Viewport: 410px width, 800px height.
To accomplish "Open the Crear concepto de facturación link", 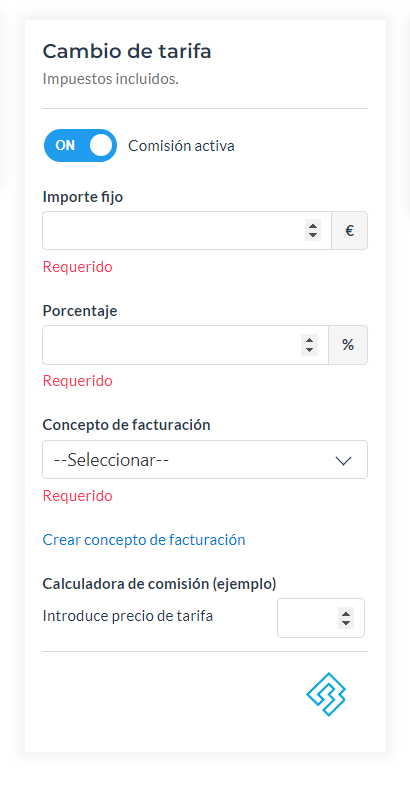I will click(x=144, y=540).
